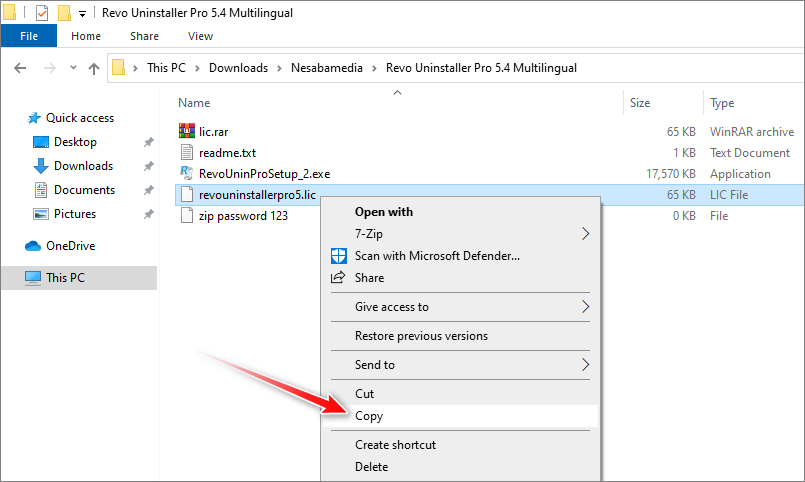Go to This PC in address bar

point(166,68)
